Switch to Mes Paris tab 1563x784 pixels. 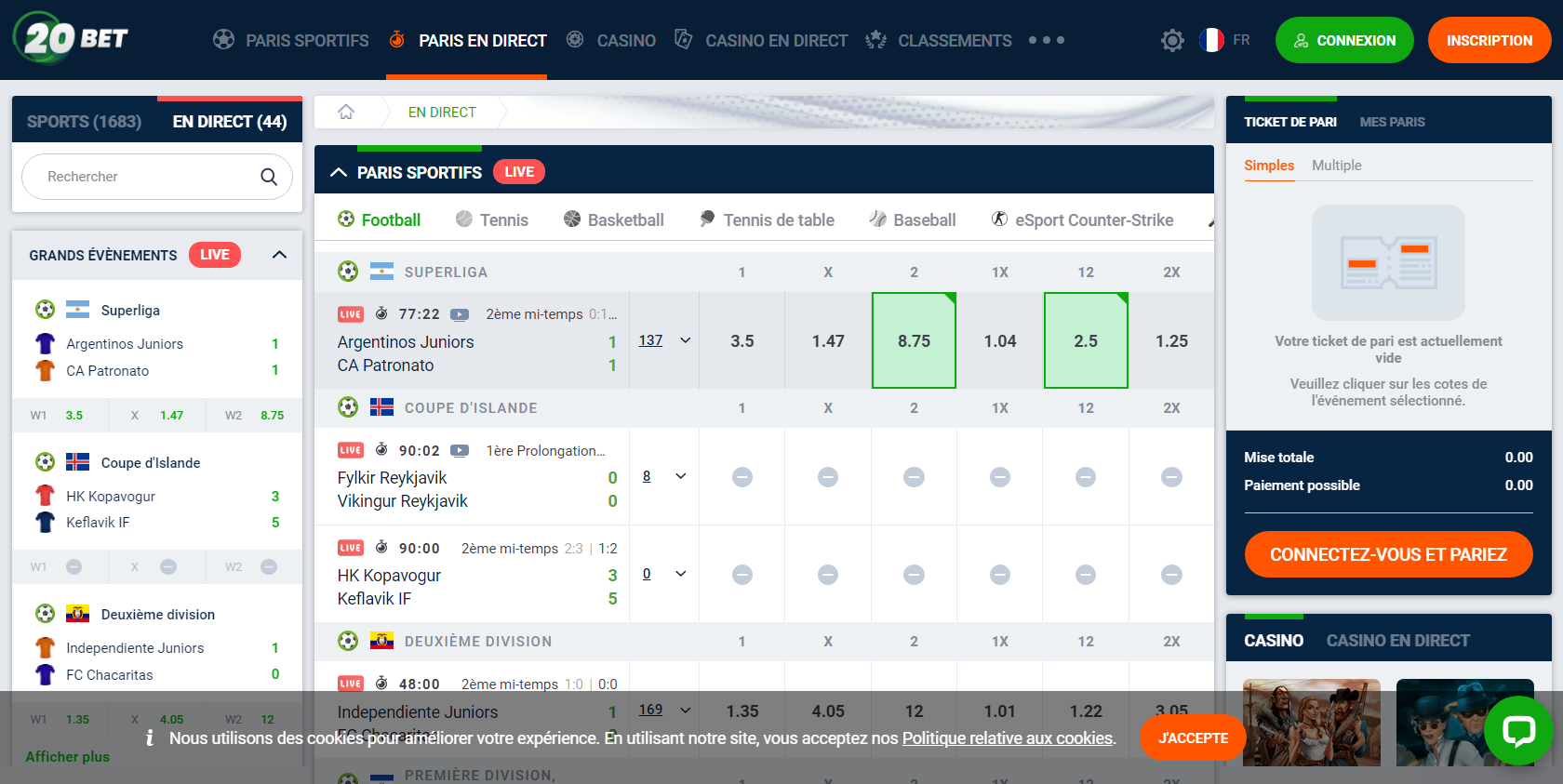(x=1392, y=122)
